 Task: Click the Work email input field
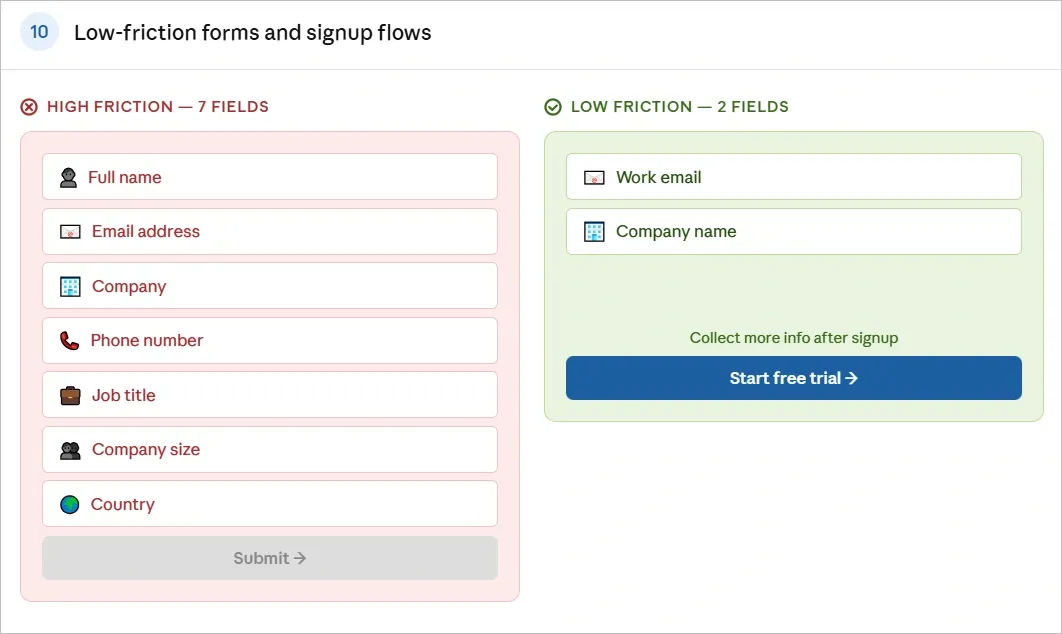(793, 176)
